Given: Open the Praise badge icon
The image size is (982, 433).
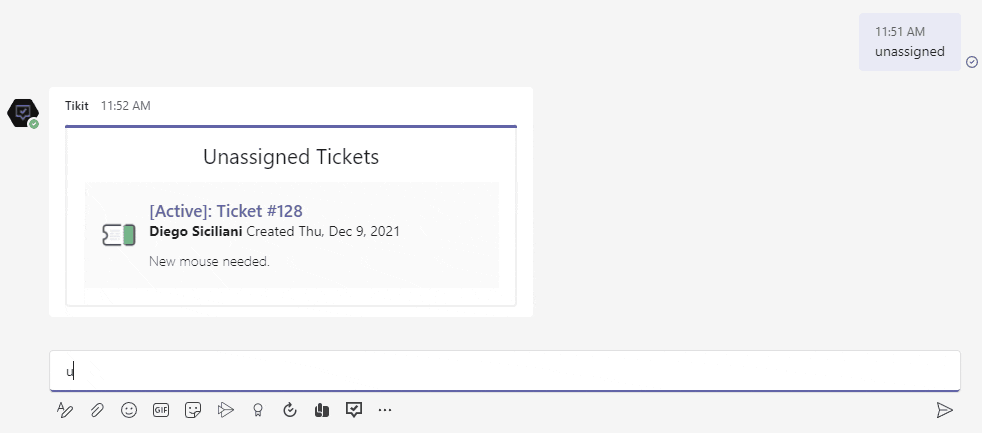Looking at the screenshot, I should (258, 409).
